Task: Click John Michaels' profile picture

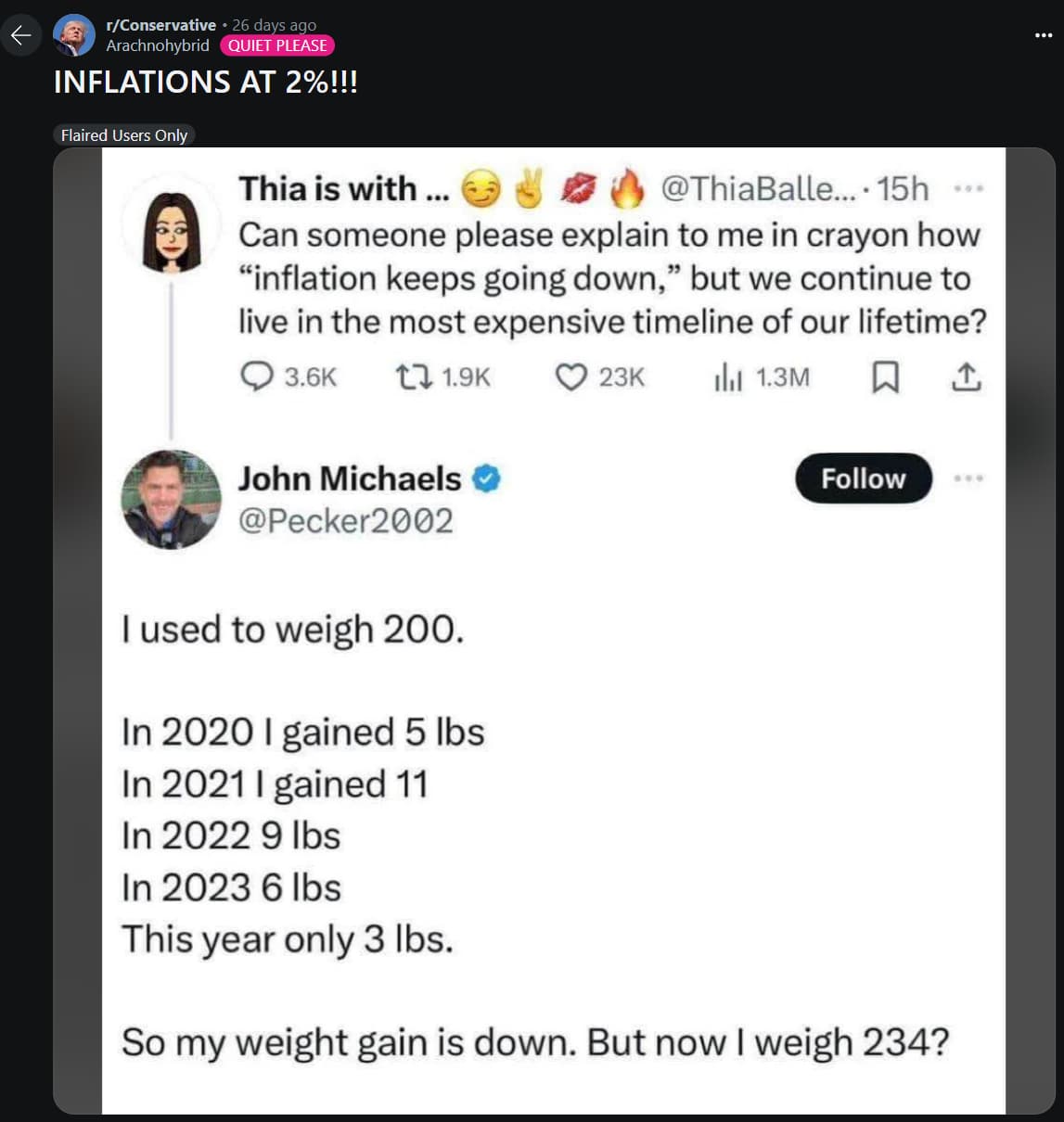Action: tap(172, 500)
